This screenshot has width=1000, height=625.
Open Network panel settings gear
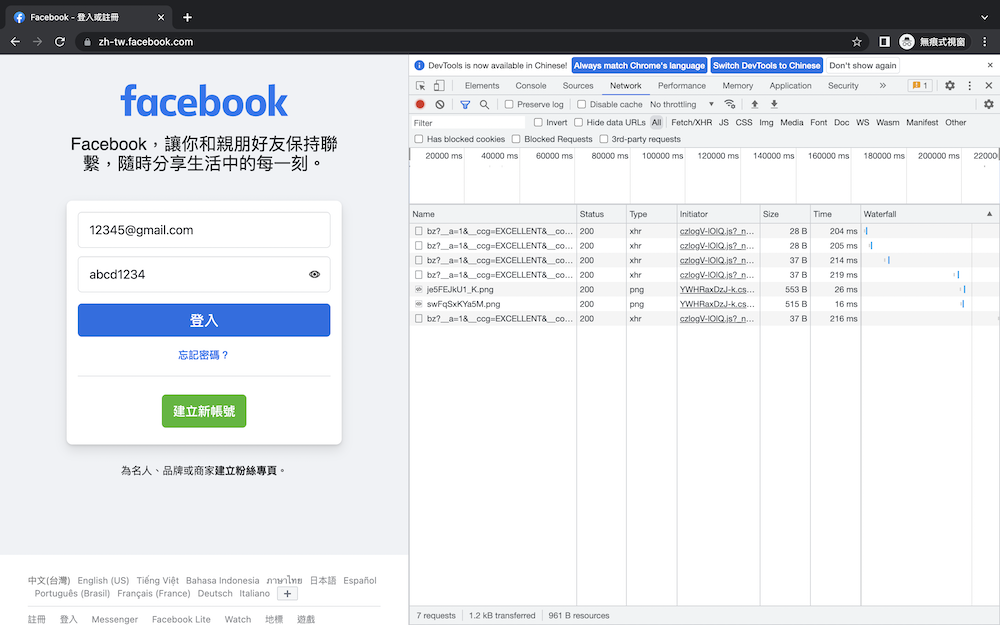pos(989,104)
